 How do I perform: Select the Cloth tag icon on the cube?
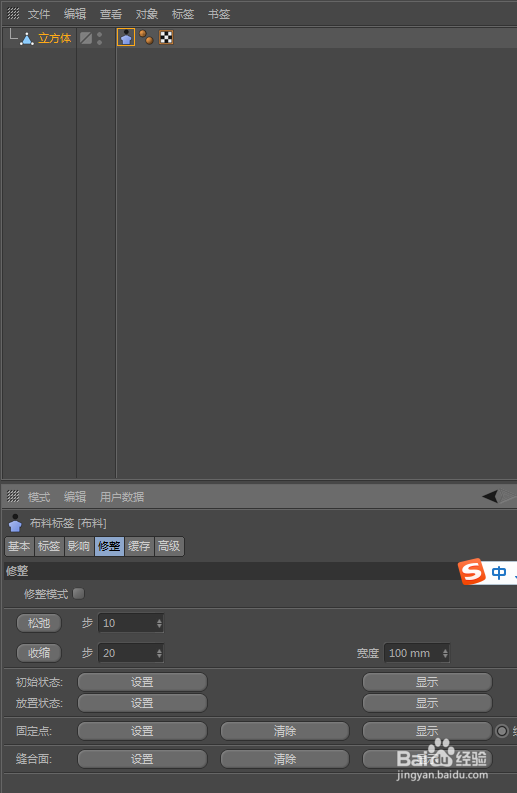126,37
